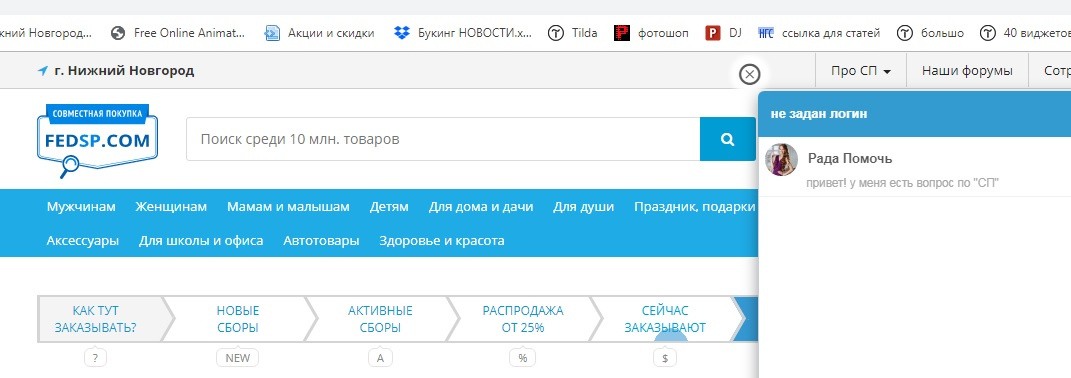Open the Новые сборы step tab
Screen dimensions: 1071x378
point(238,319)
